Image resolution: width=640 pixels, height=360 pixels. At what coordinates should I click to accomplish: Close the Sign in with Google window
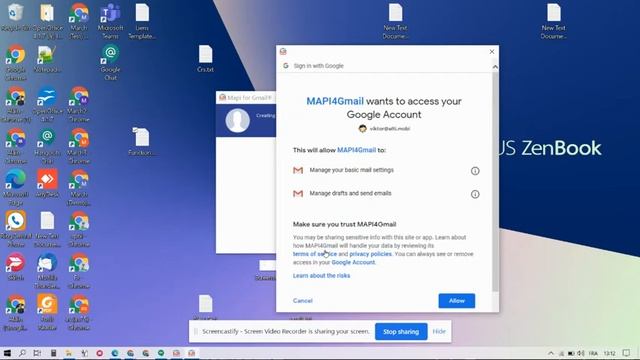point(492,51)
